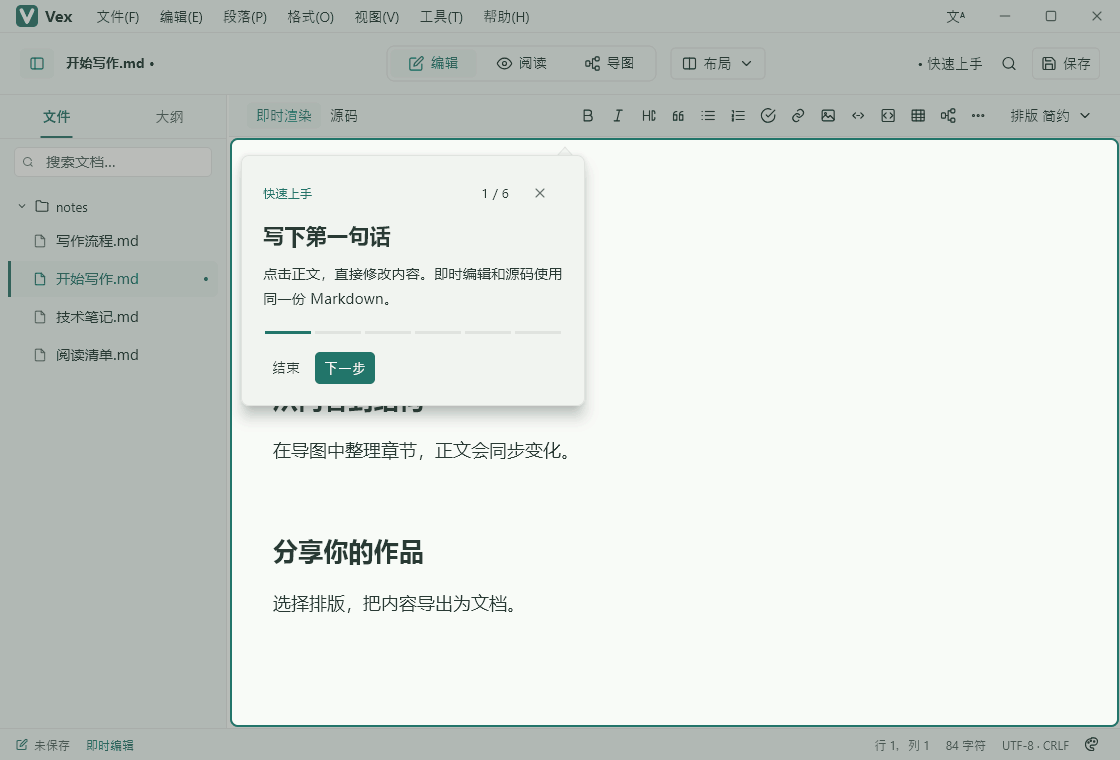Insert an image
Screen dimensions: 1120x760
[x=828, y=116]
